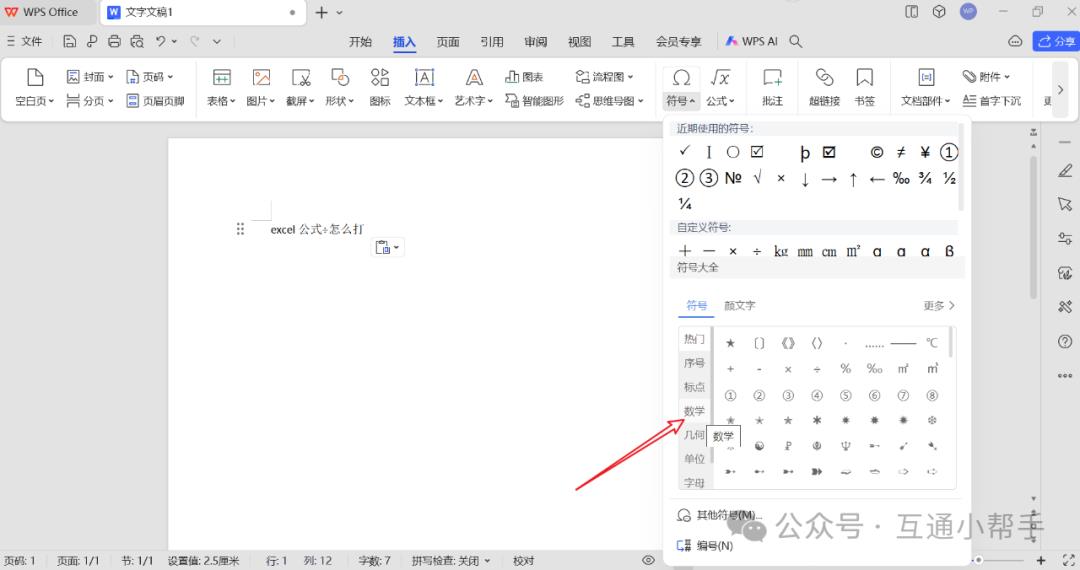
Task: Click the WPS AI button
Action: click(x=751, y=41)
